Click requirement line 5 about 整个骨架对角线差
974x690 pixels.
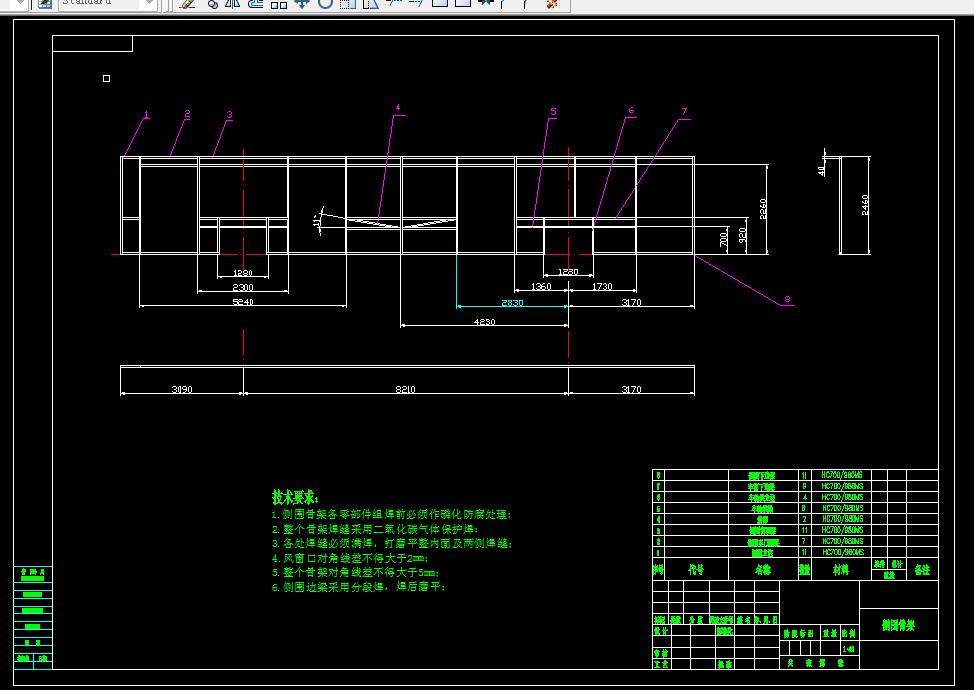[356, 573]
